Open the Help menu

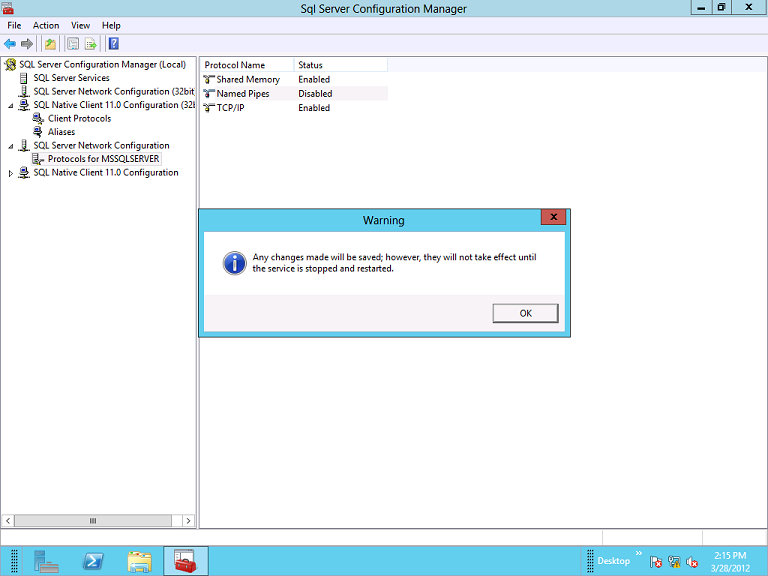point(111,25)
